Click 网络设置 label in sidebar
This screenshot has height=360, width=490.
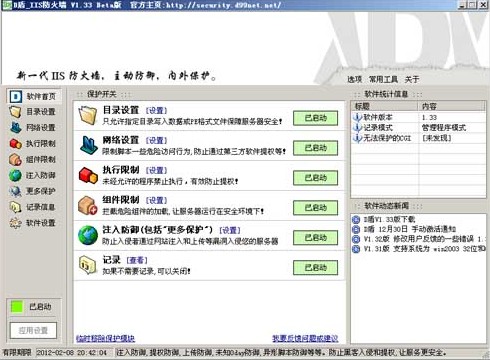click(x=41, y=128)
